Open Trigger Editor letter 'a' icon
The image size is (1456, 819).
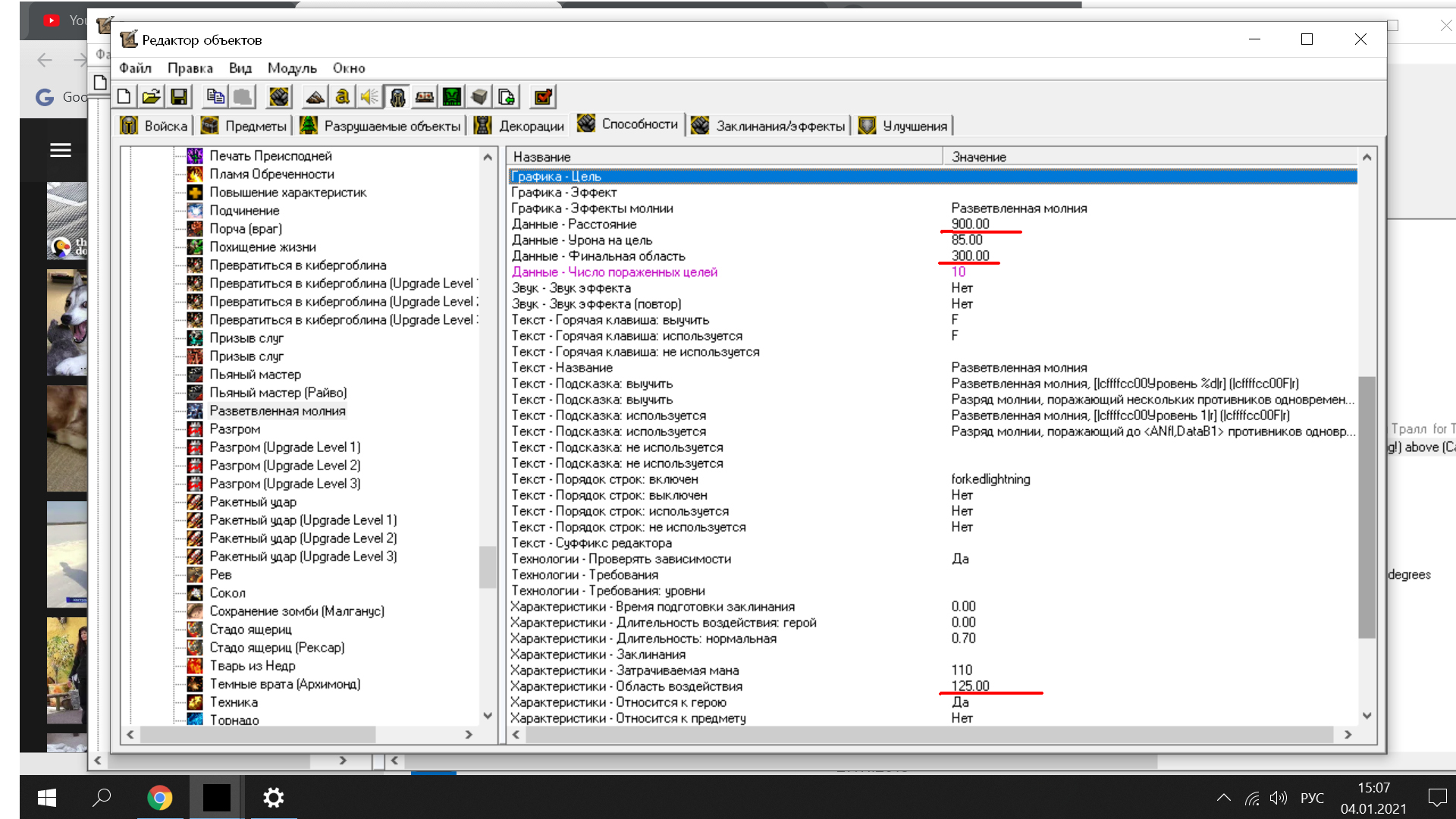342,97
